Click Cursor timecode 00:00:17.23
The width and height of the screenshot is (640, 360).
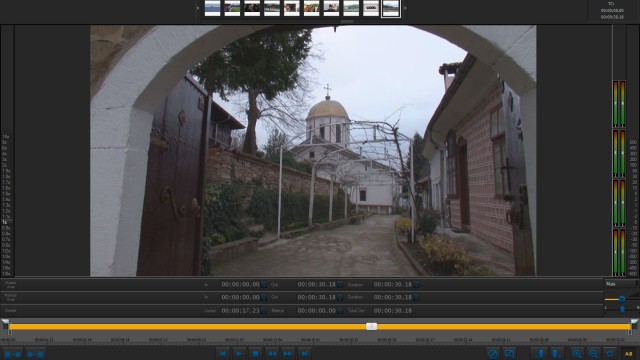point(240,311)
